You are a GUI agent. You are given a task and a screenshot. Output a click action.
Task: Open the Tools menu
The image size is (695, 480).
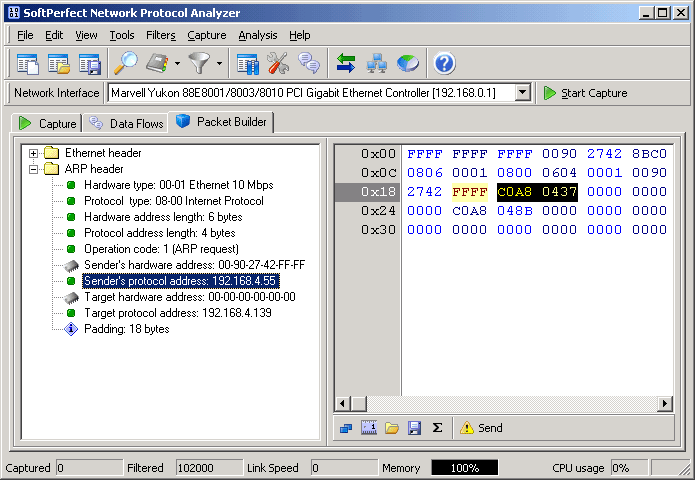tap(122, 35)
